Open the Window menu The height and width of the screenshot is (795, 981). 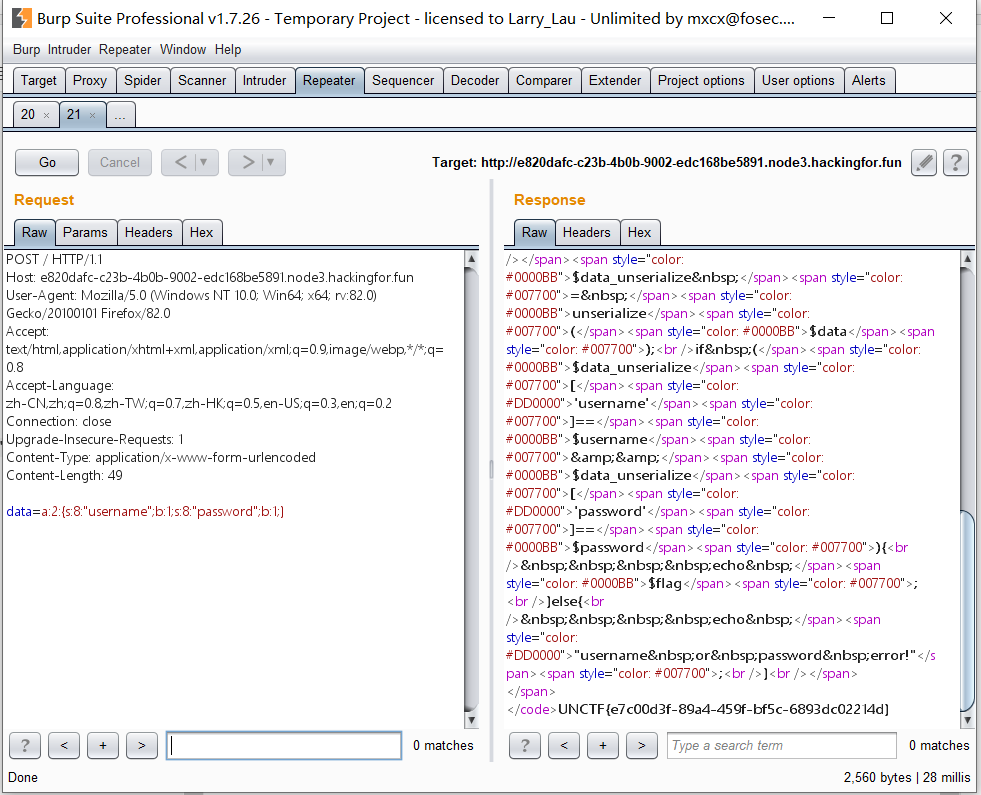pos(183,49)
